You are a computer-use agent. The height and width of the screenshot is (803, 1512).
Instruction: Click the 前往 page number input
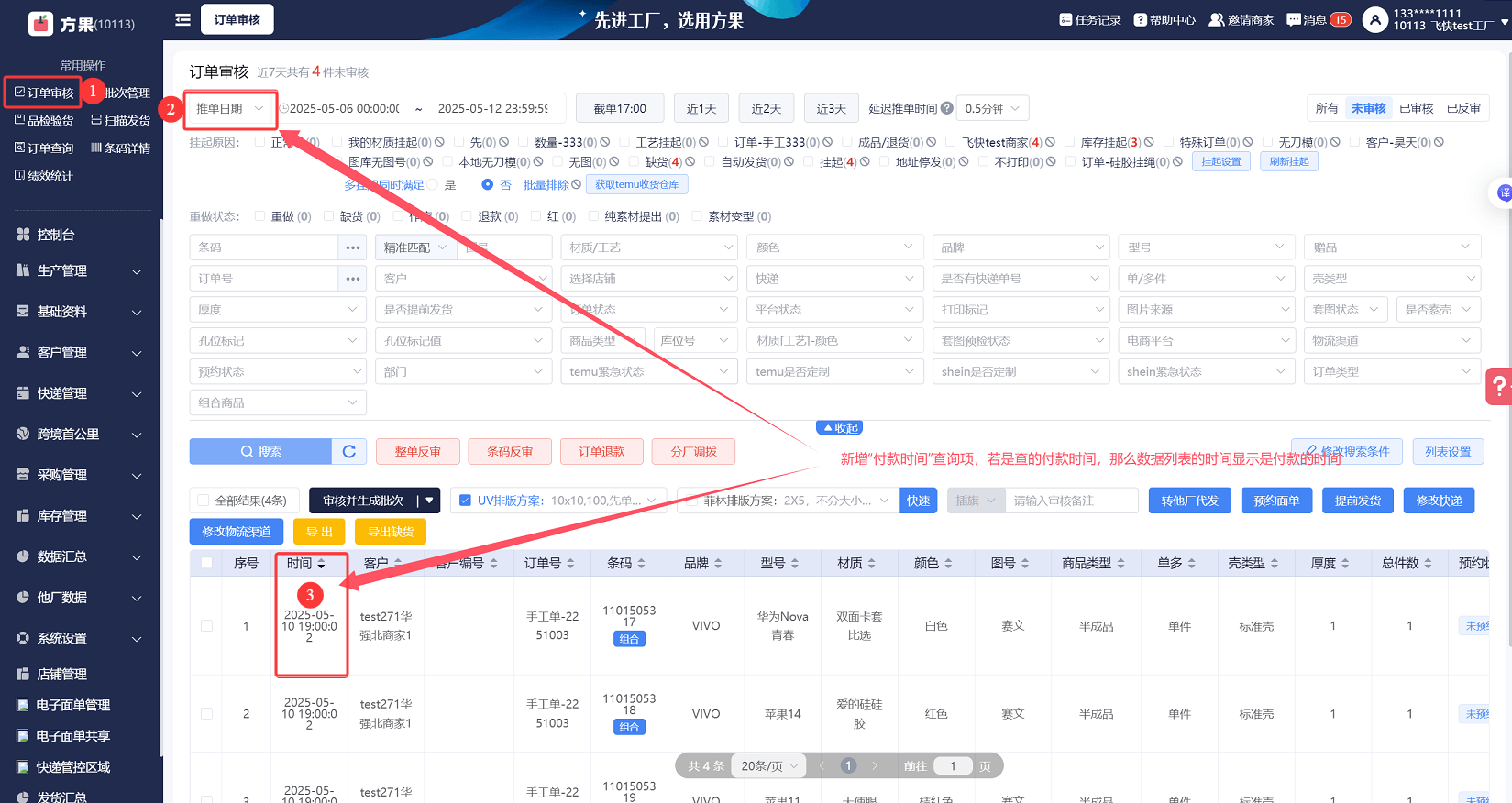tap(953, 765)
